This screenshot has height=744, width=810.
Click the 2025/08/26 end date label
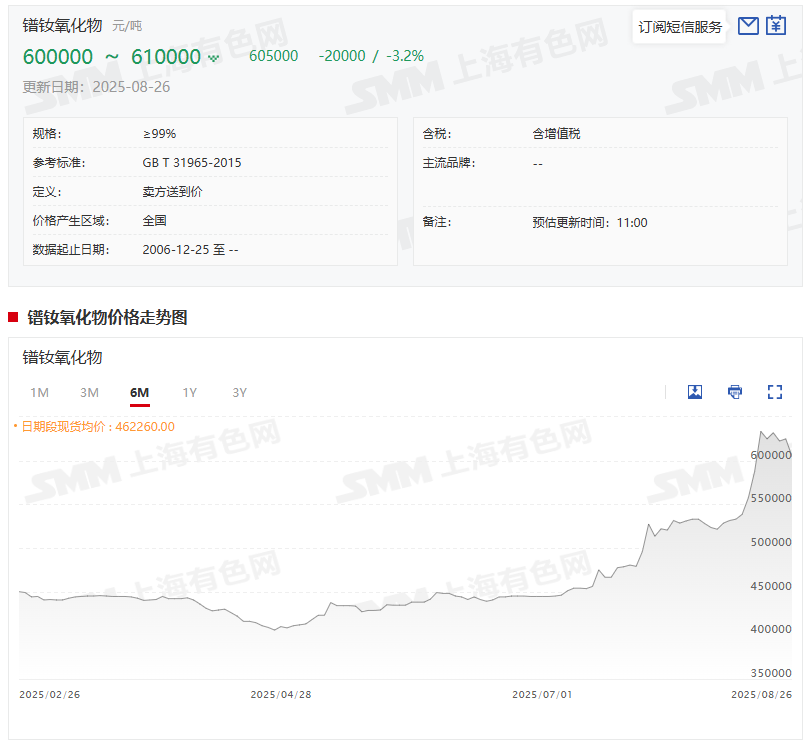click(x=761, y=694)
